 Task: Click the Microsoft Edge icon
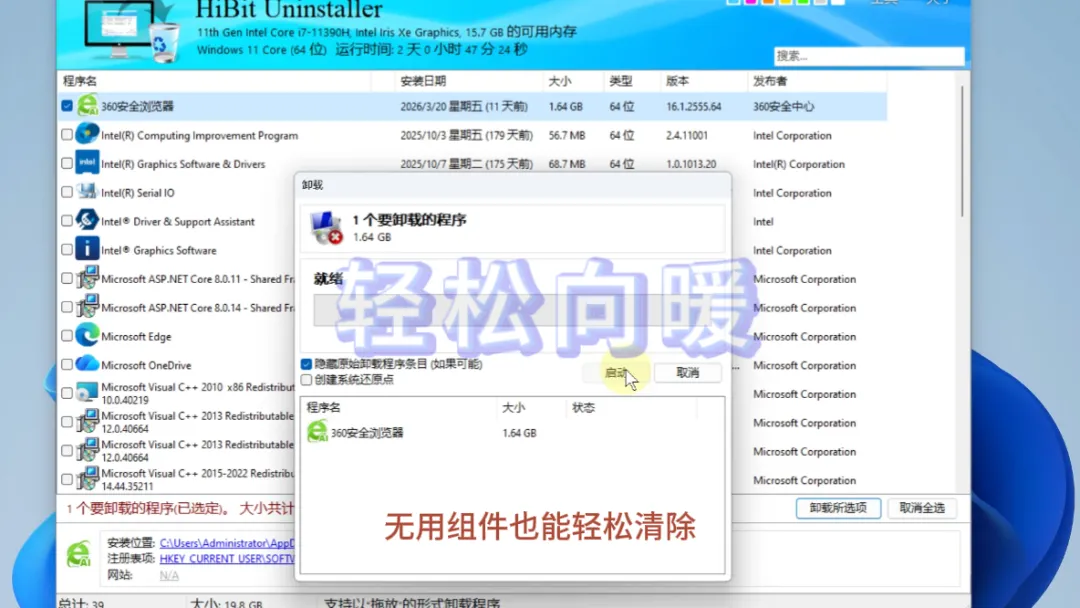[87, 335]
